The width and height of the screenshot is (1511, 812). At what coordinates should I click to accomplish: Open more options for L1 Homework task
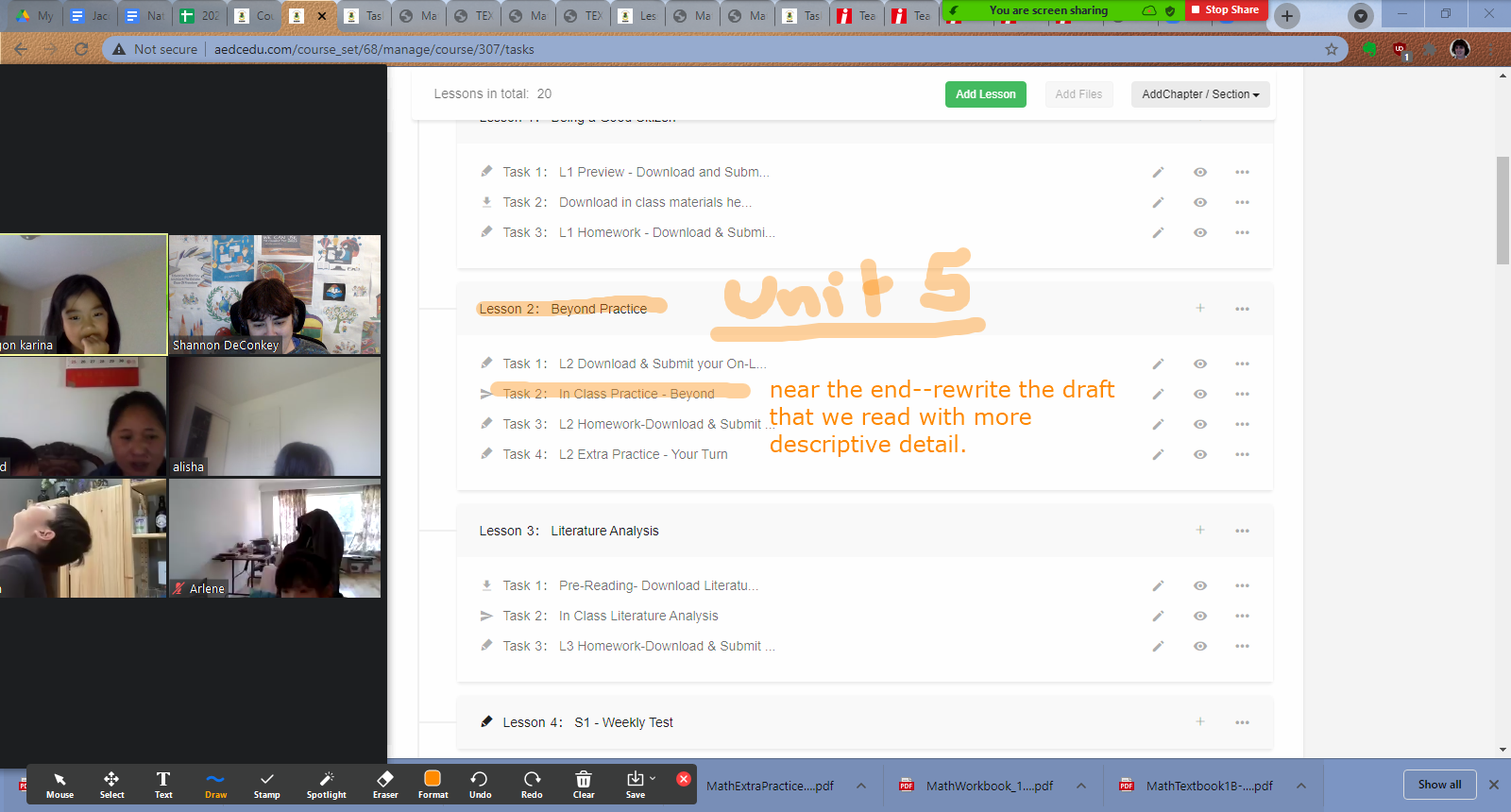click(x=1242, y=232)
